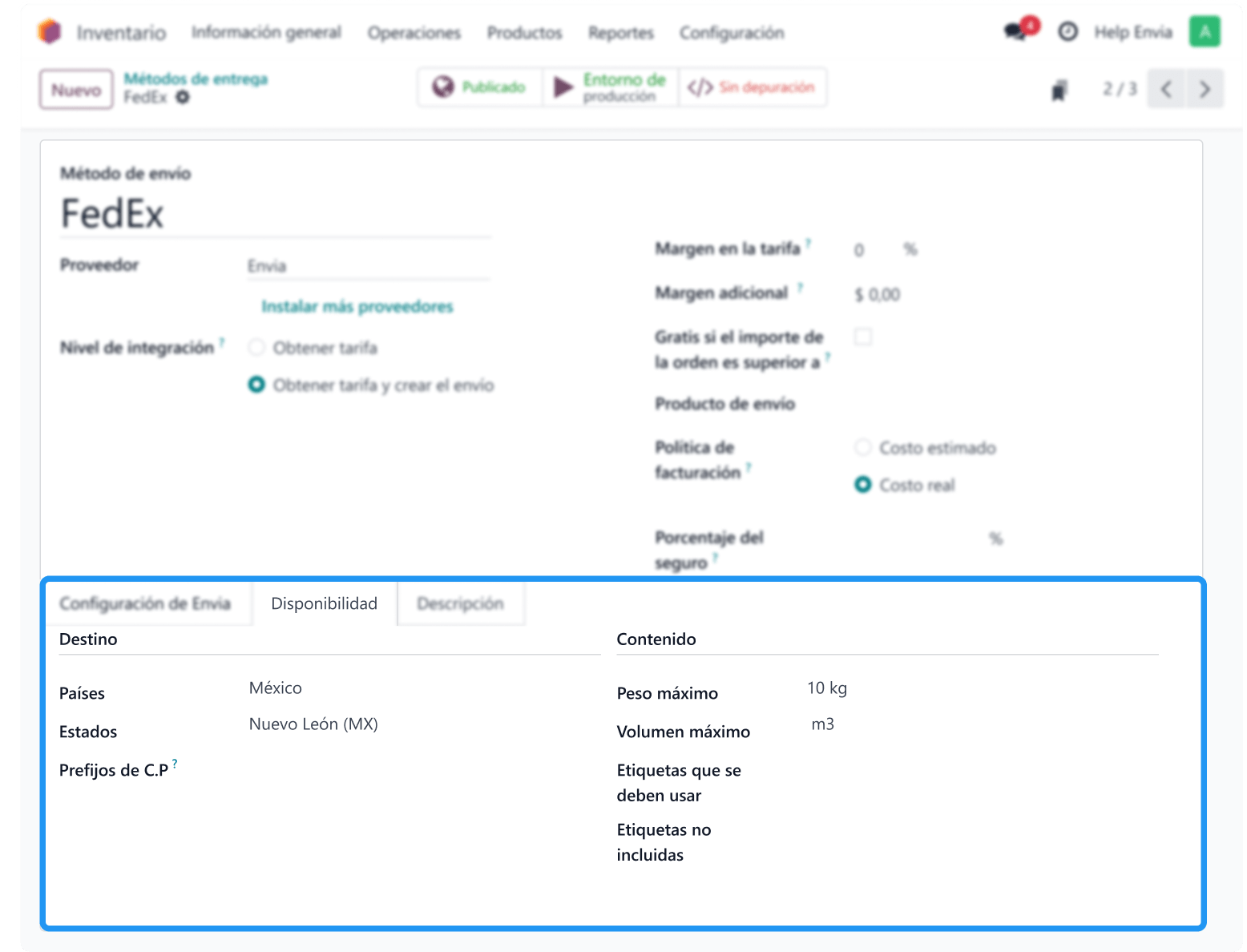Edit Margen en la tarifa value
This screenshot has height=952, width=1247.
pyautogui.click(x=859, y=250)
